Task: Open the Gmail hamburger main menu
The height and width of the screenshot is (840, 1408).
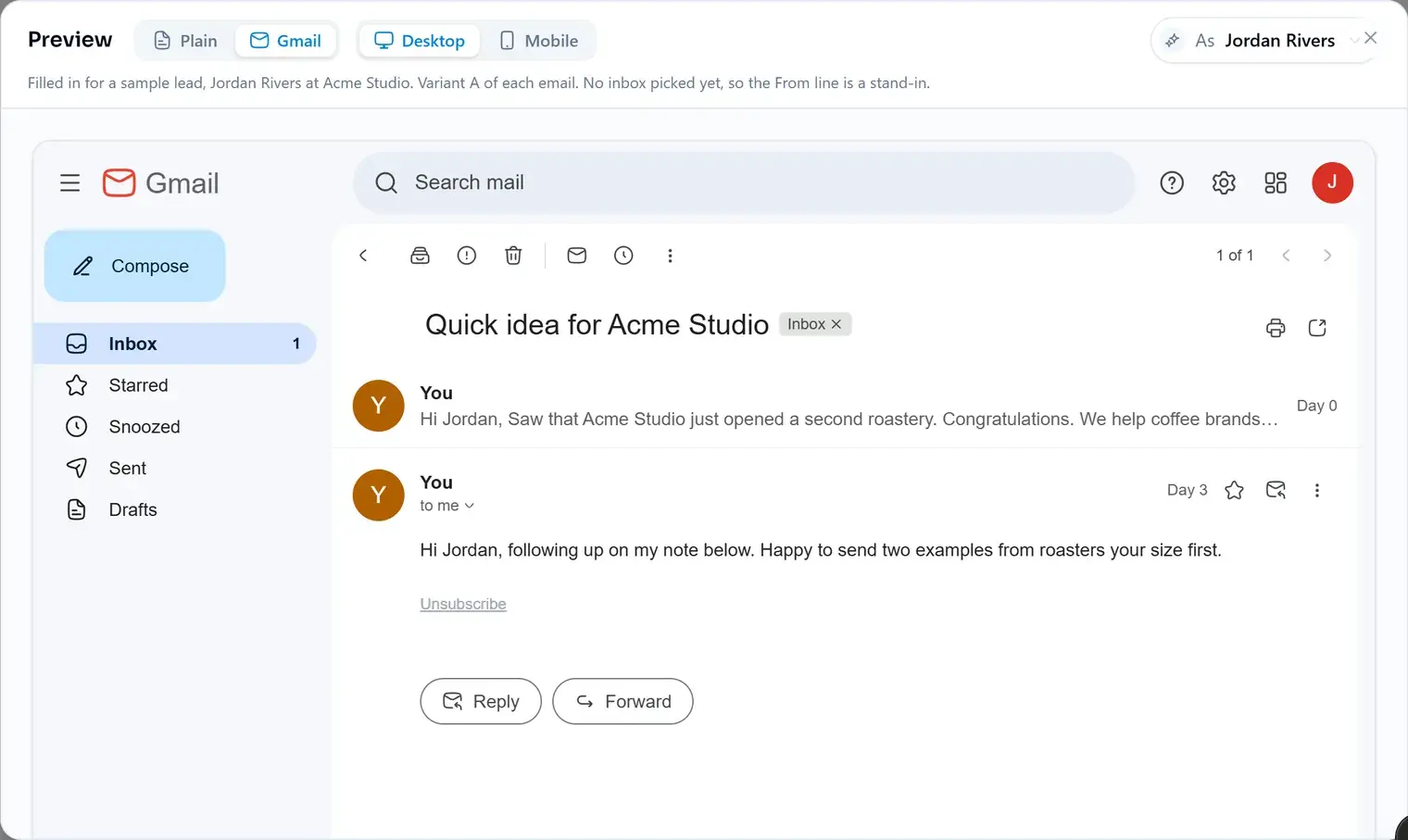Action: (69, 182)
